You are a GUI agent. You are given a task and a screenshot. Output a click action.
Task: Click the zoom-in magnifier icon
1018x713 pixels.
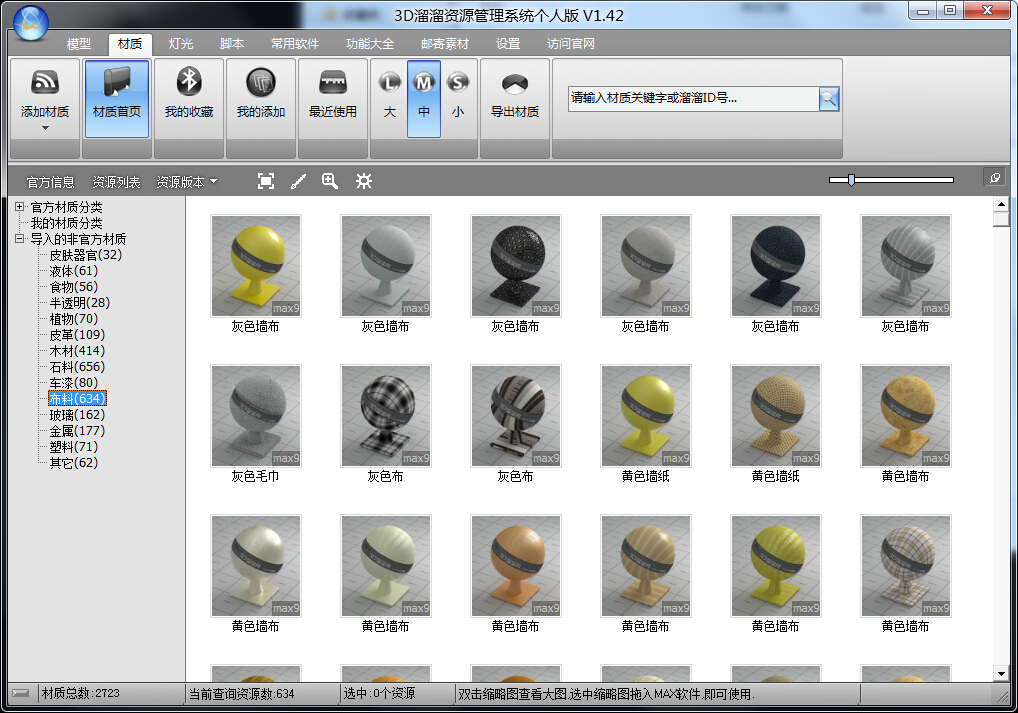330,181
